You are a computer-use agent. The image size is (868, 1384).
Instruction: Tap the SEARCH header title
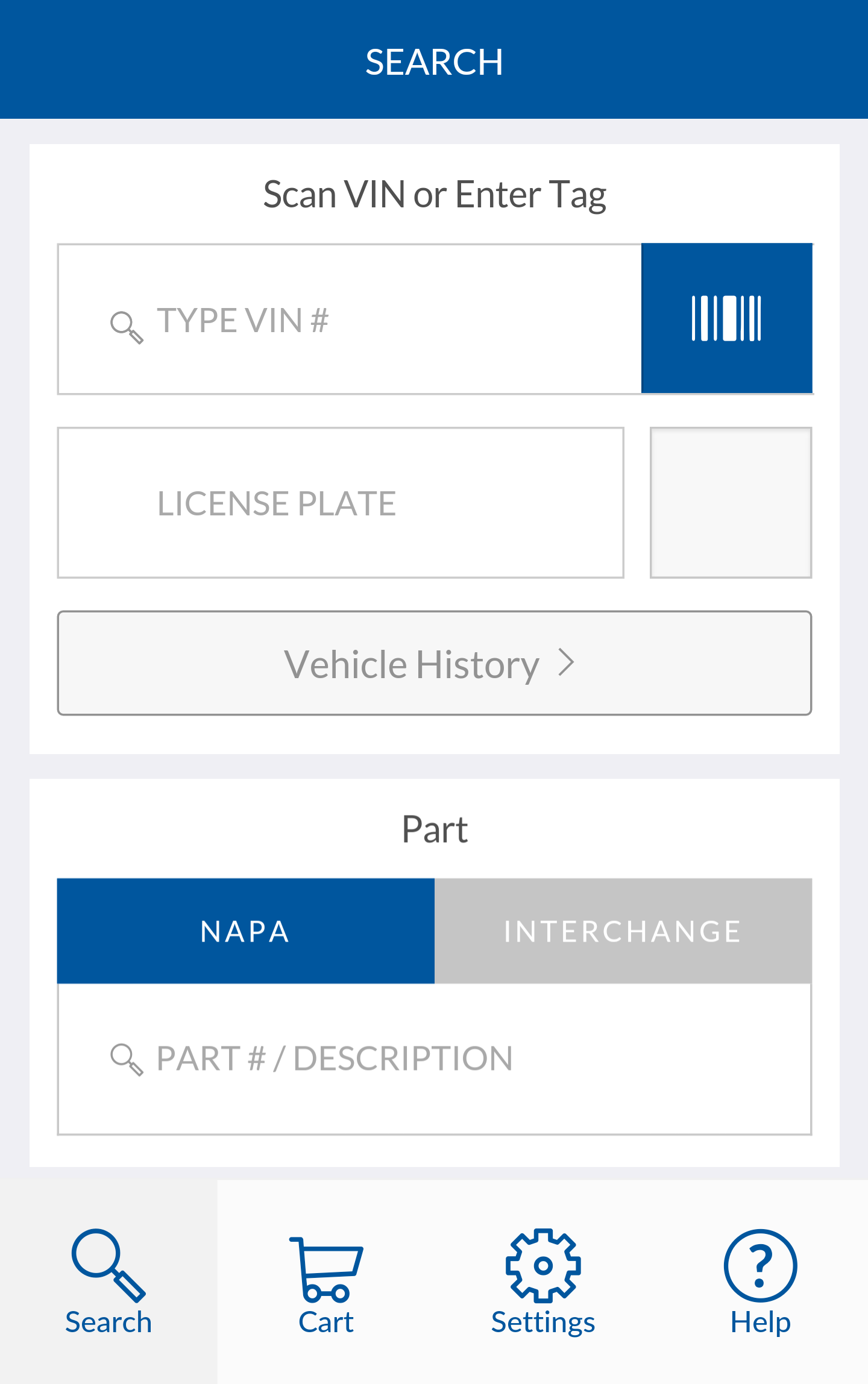434,61
